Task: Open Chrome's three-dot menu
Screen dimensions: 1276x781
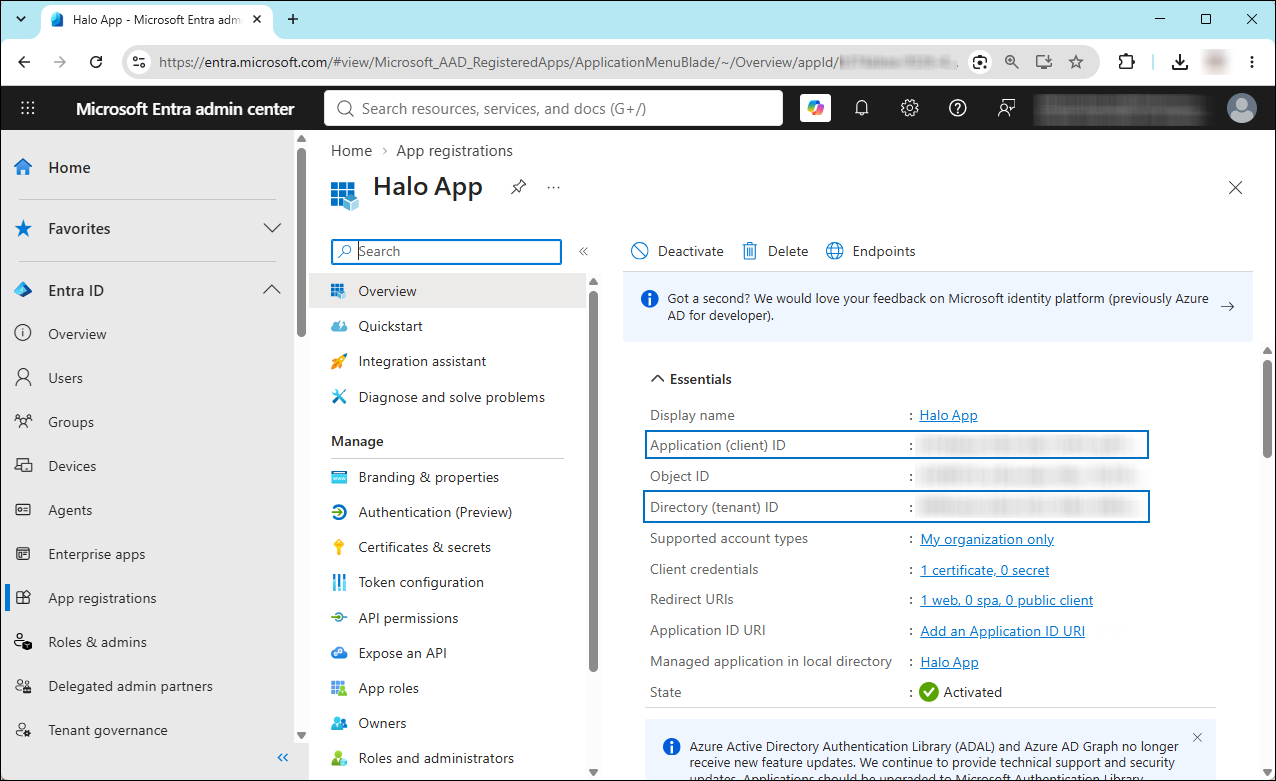Action: coord(1252,62)
